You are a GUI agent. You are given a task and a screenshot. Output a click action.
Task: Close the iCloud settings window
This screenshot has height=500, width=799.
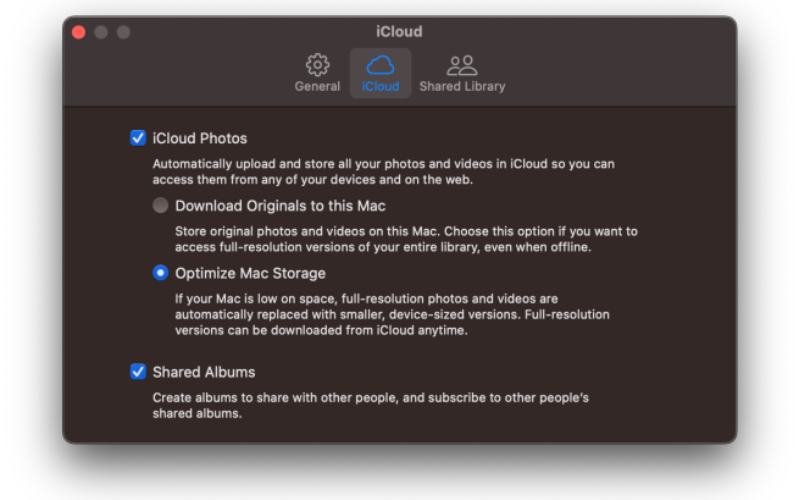(x=78, y=32)
